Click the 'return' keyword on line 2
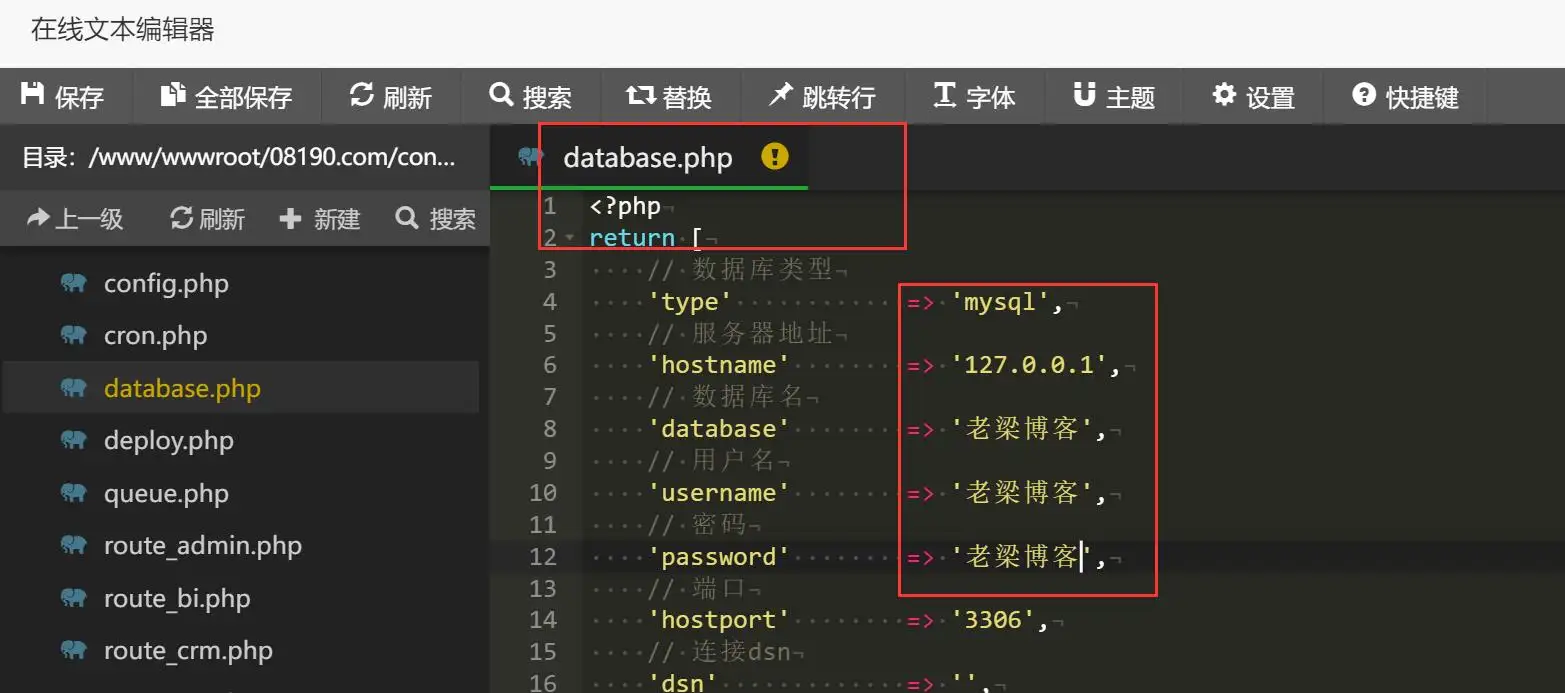This screenshot has width=1565, height=693. tap(632, 238)
